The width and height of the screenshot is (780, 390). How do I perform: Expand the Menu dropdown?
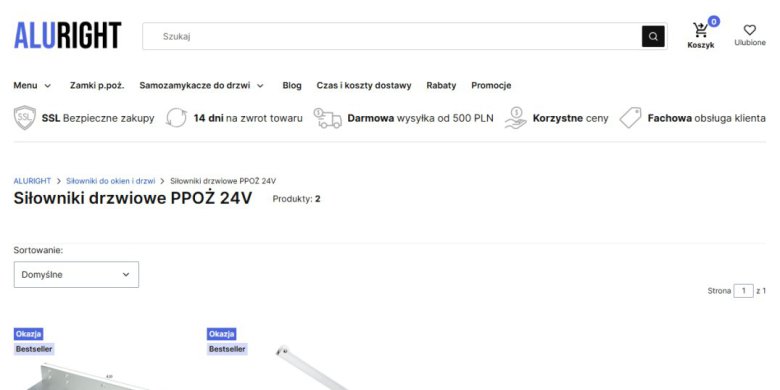tap(32, 86)
